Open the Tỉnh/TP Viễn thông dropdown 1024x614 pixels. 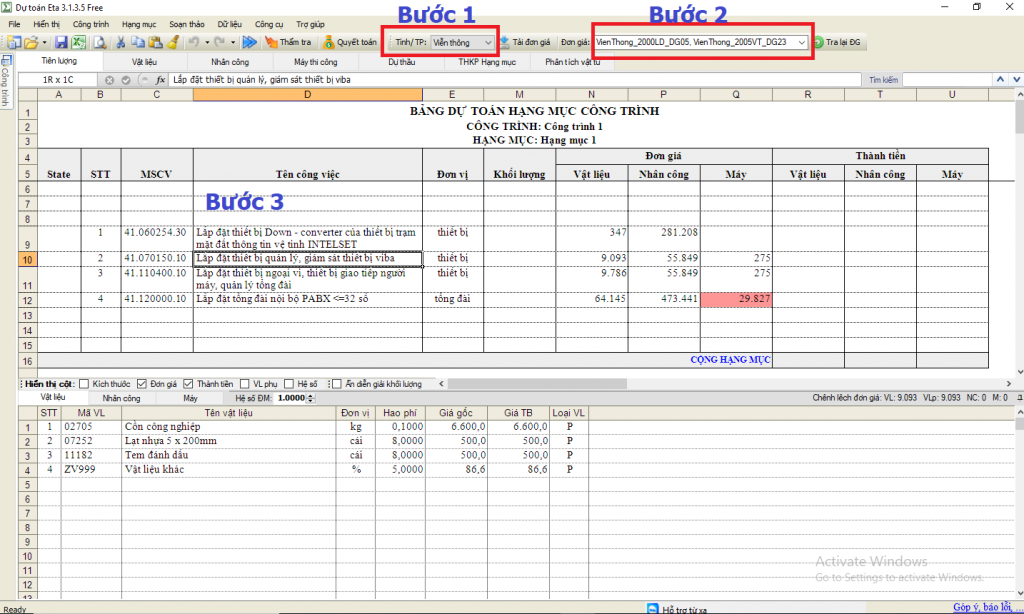pos(487,42)
